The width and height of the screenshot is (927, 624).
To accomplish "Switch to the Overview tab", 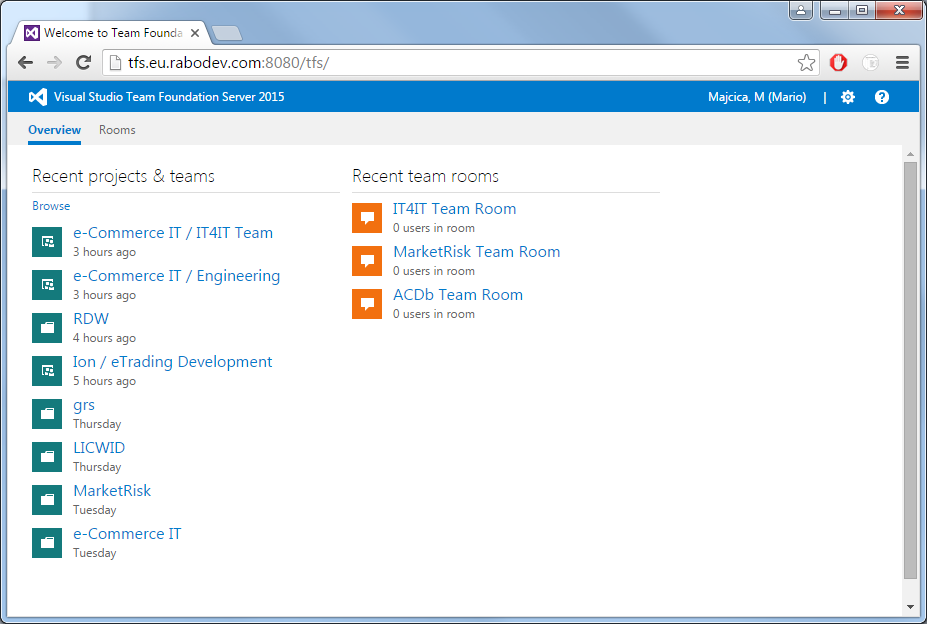I will (x=54, y=130).
